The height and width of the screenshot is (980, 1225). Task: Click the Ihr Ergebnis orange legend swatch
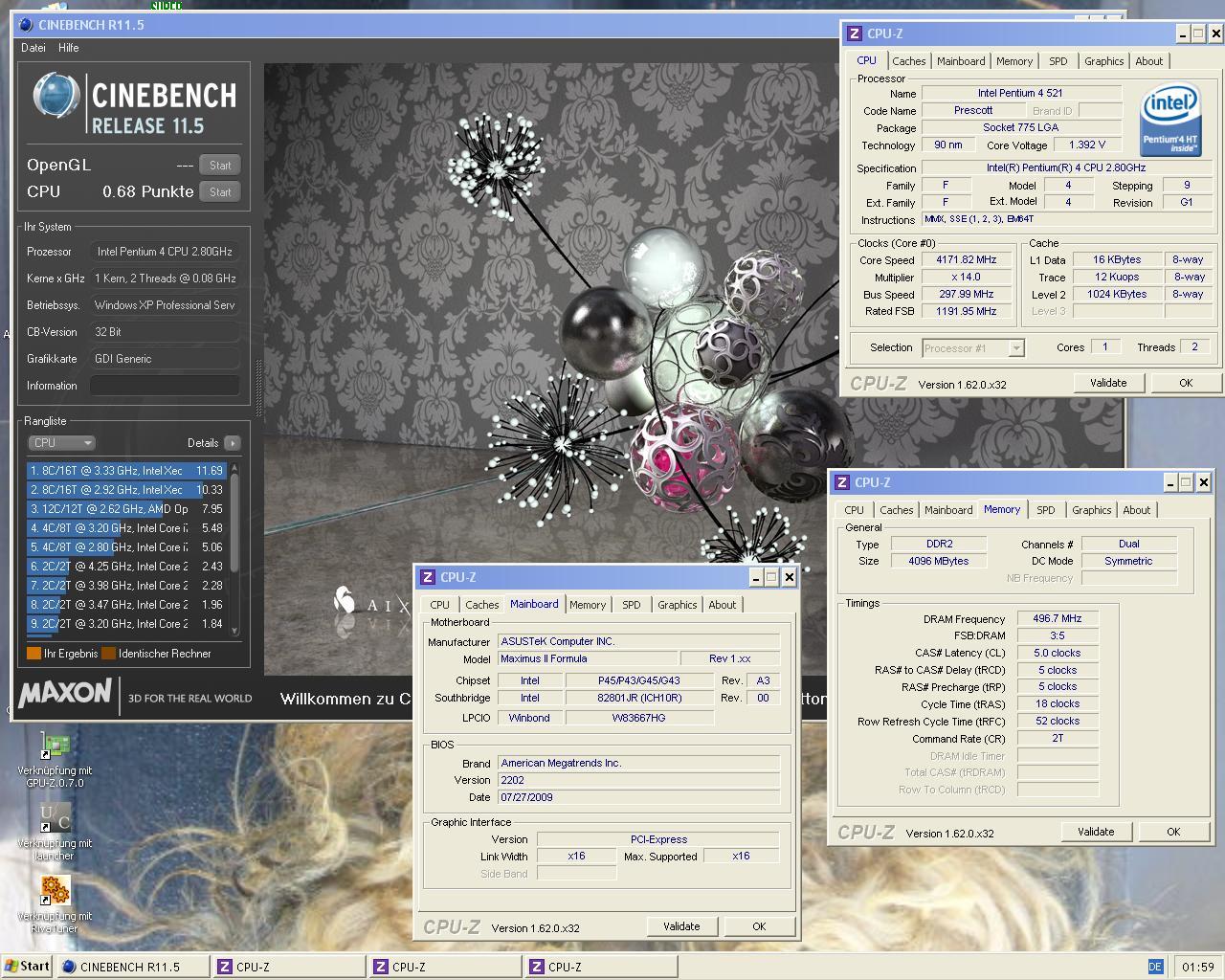click(x=33, y=654)
